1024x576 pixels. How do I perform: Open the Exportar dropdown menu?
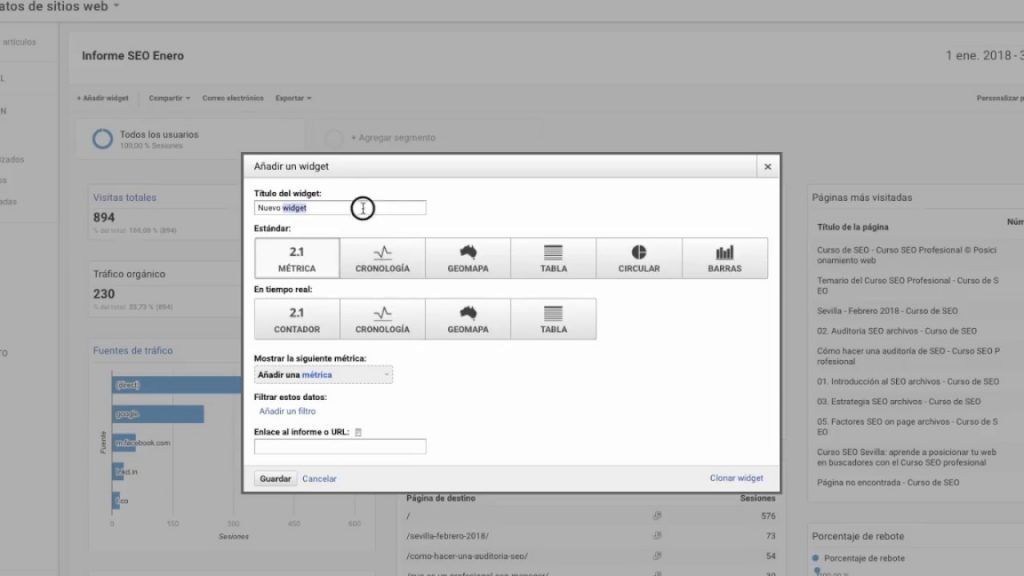[293, 98]
